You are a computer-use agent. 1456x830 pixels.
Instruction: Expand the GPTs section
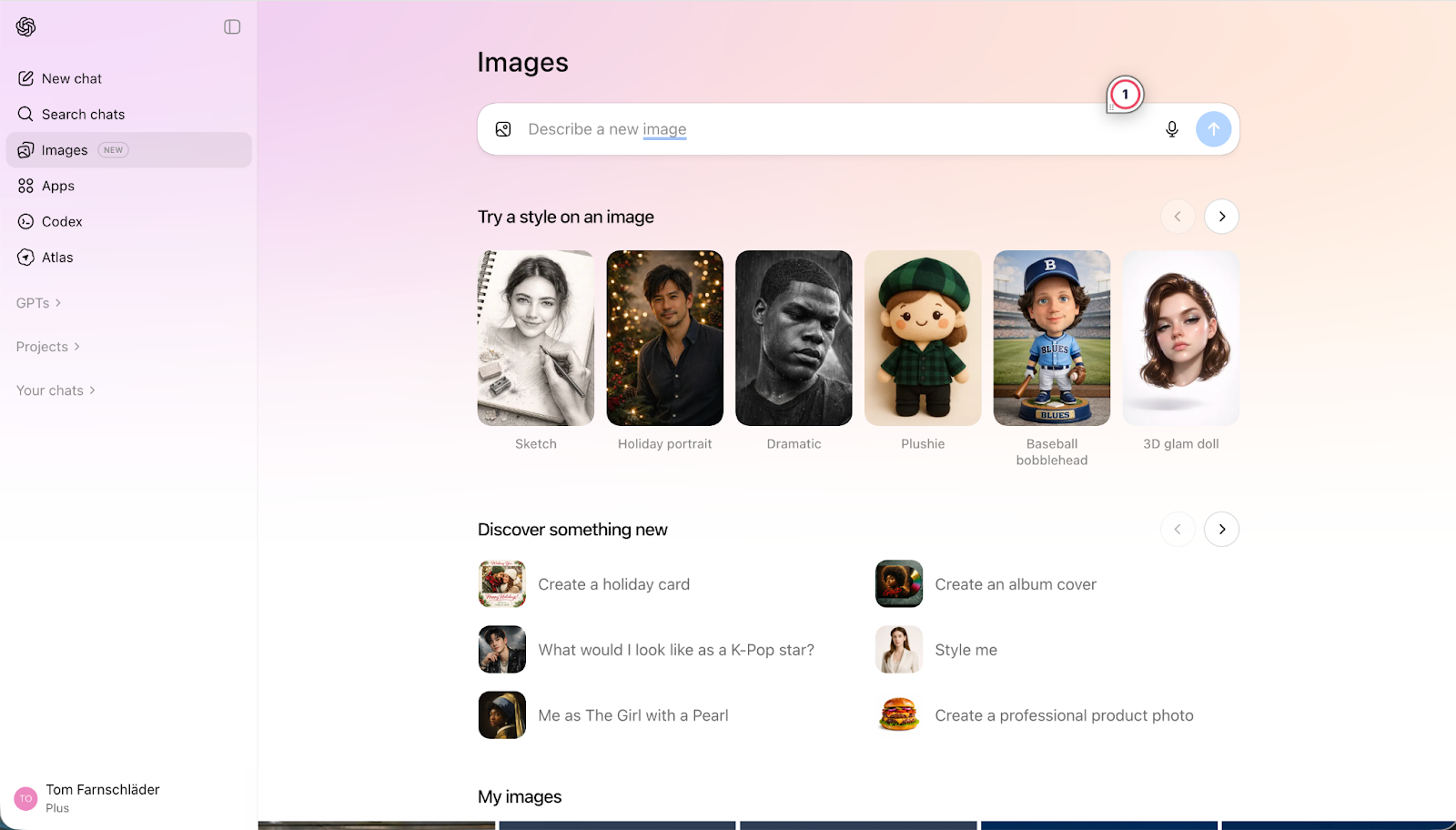pyautogui.click(x=36, y=302)
